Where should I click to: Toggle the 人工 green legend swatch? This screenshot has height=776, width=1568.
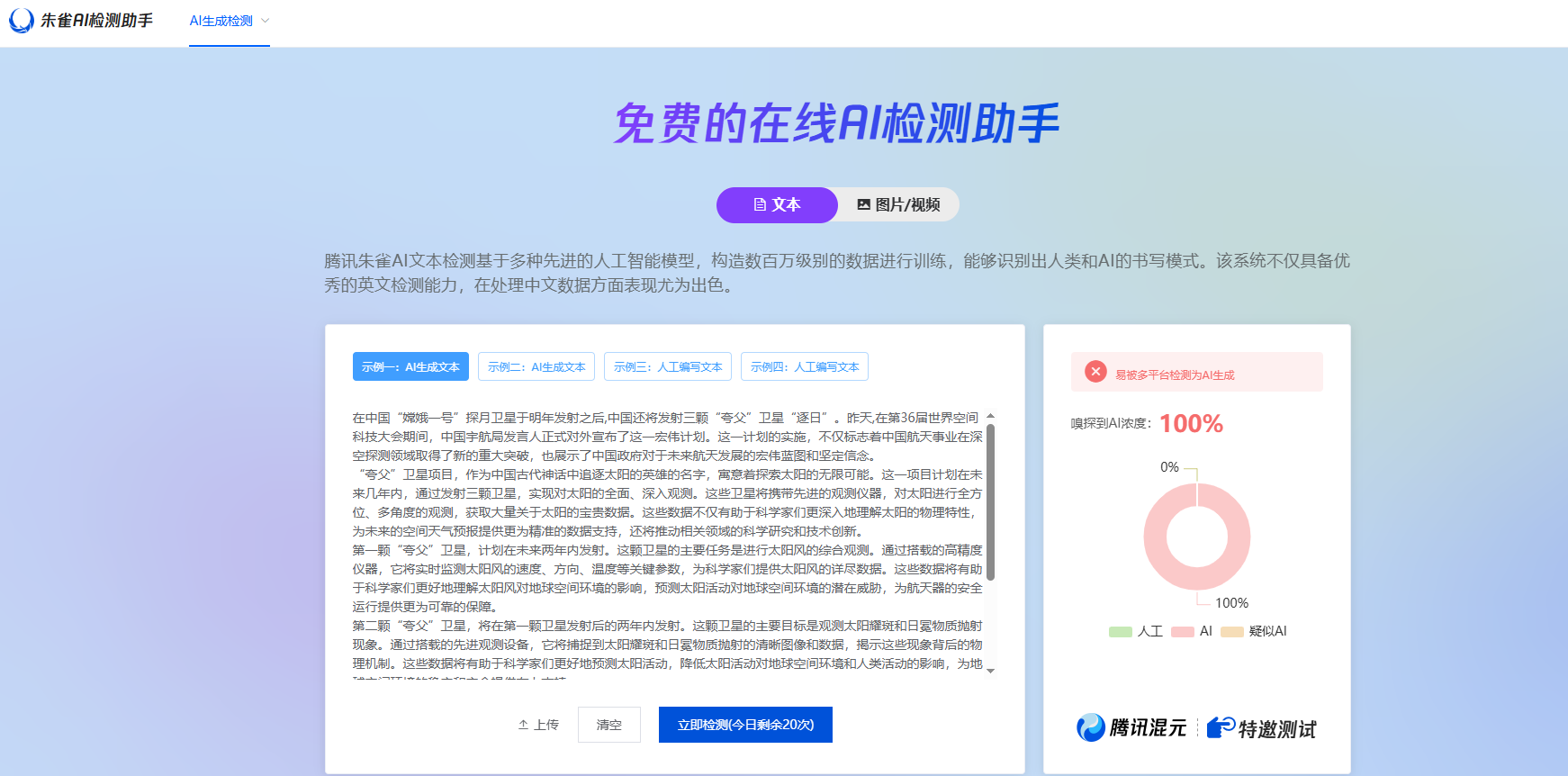[x=1120, y=632]
